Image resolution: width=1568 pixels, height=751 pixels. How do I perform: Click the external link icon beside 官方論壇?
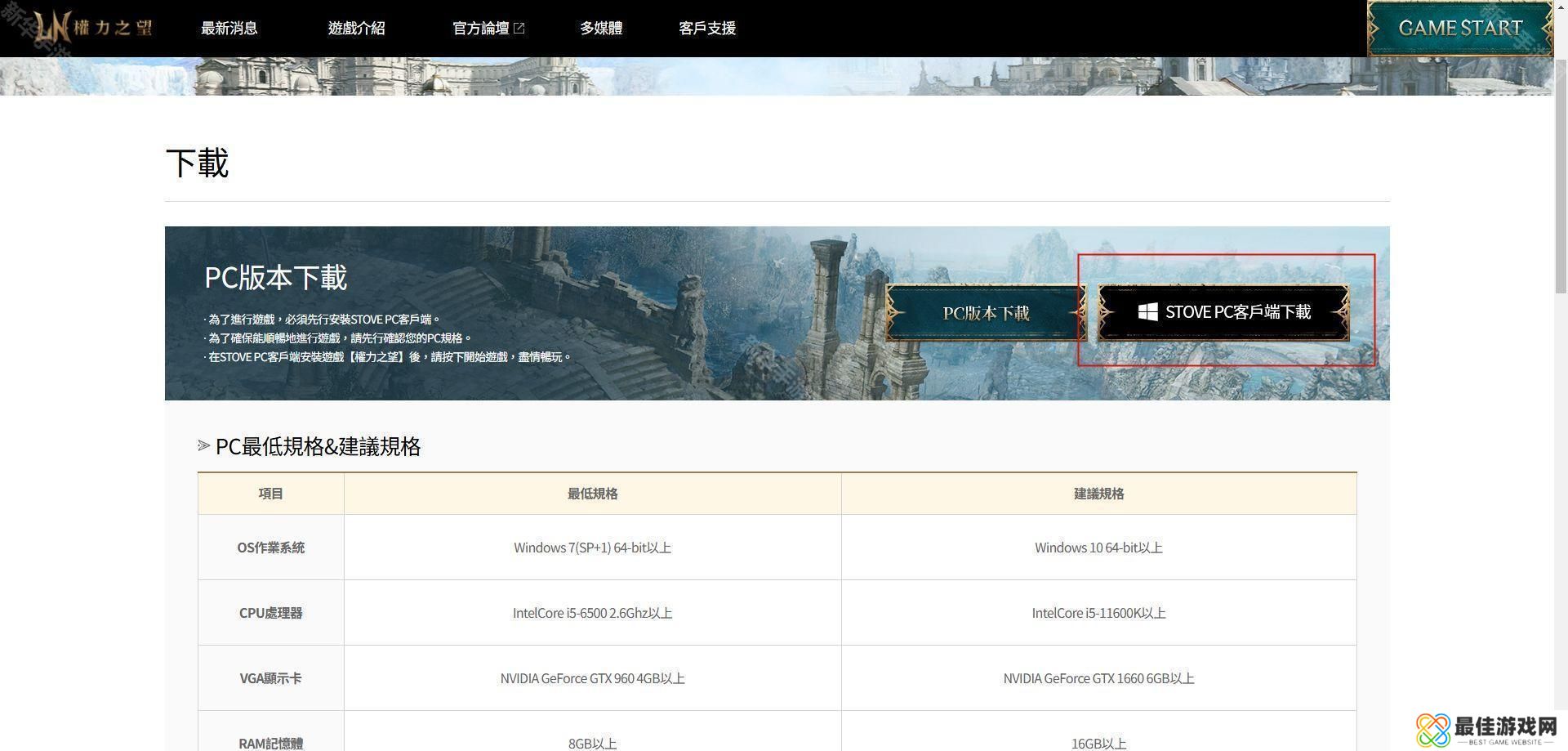519,29
